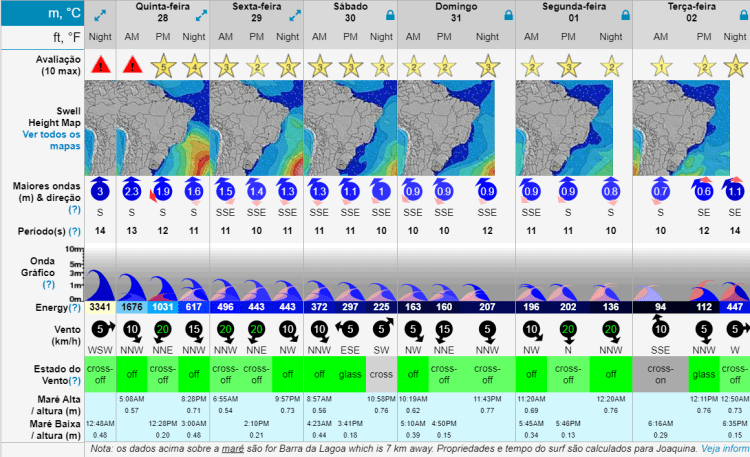Open Domingo 31 swell height map
The width and height of the screenshot is (750, 457).
(x=446, y=128)
